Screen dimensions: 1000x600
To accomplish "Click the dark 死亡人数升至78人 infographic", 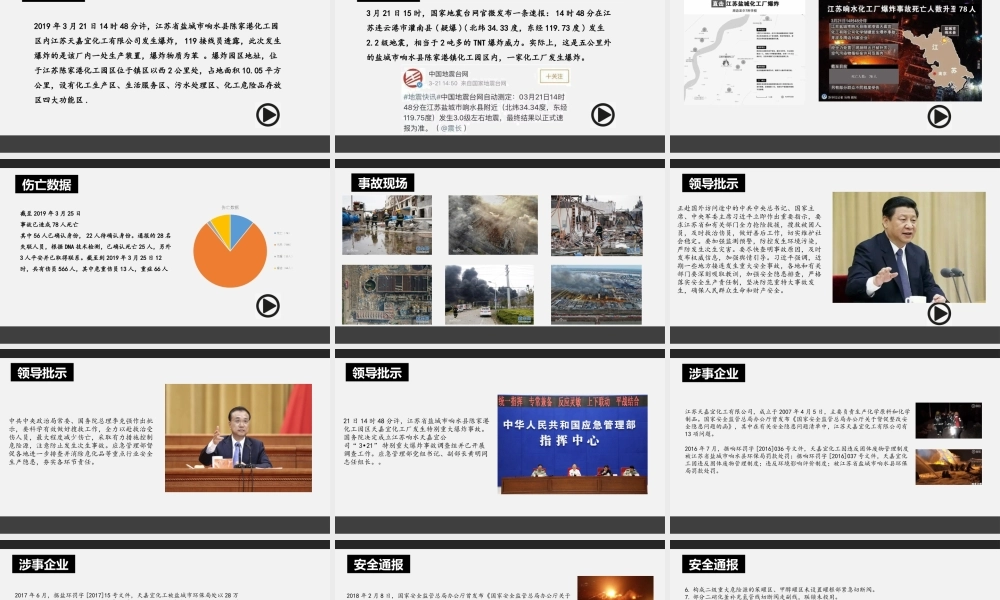I will coord(900,51).
